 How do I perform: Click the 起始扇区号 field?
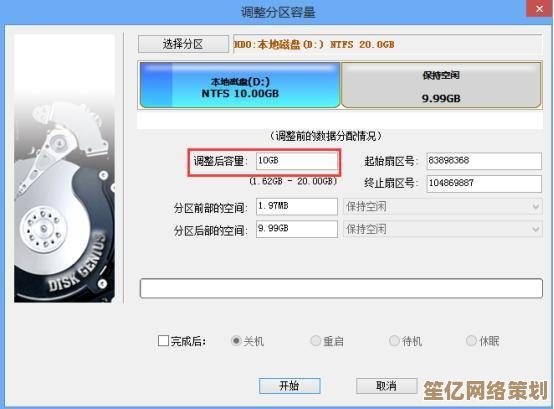coord(484,161)
